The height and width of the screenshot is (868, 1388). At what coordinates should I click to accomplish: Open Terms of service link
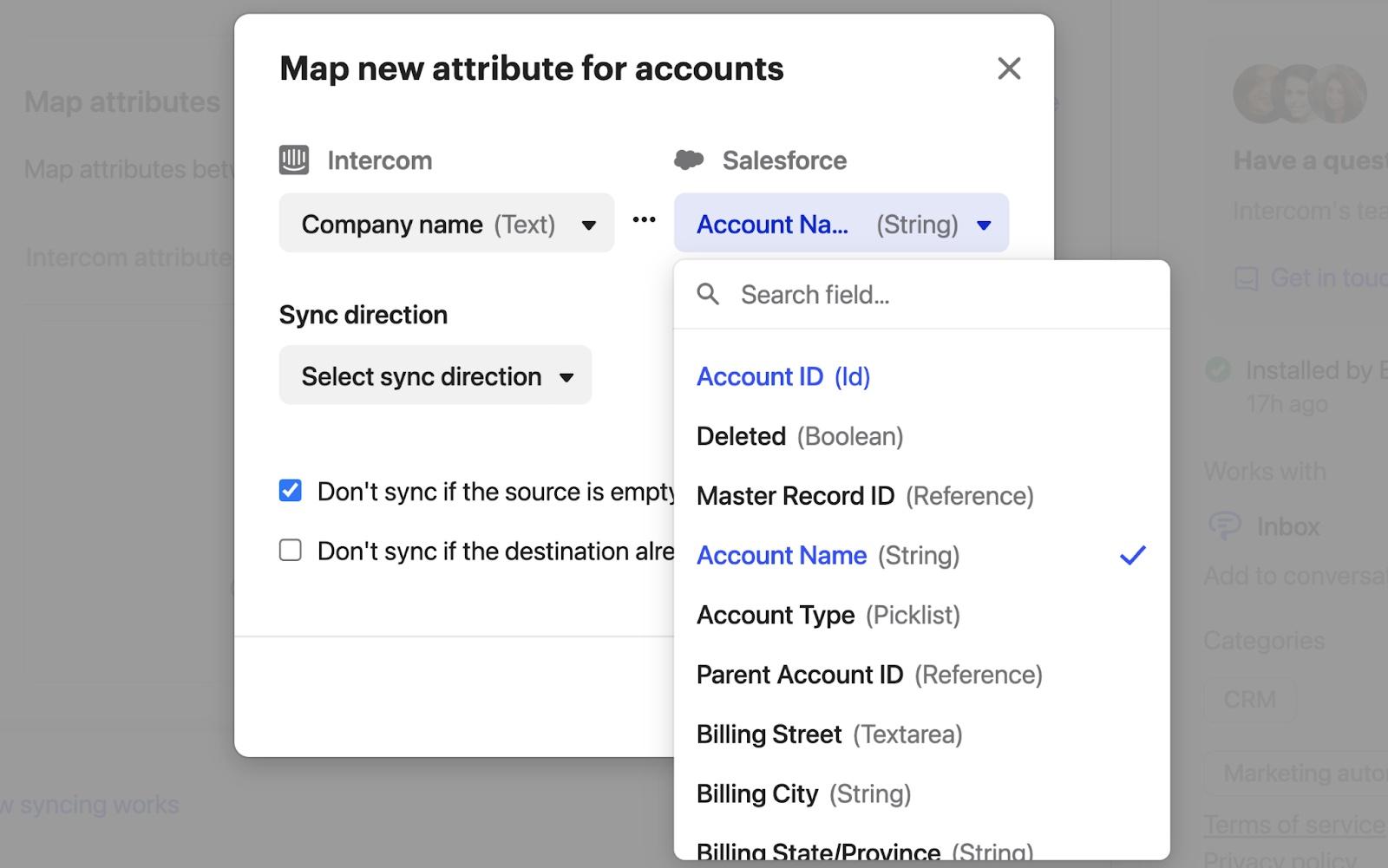[1294, 825]
